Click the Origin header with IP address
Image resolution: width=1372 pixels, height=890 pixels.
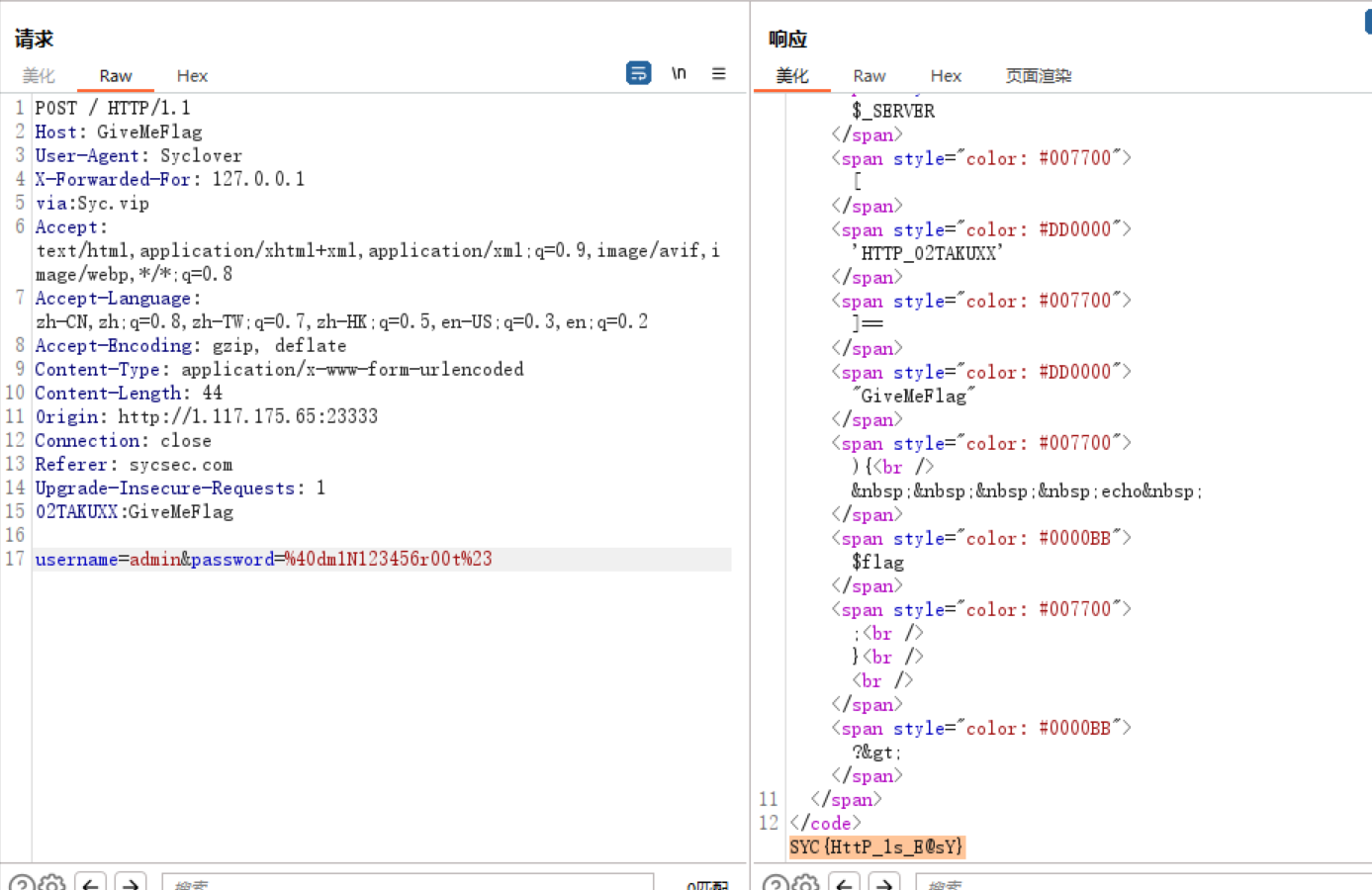[207, 416]
